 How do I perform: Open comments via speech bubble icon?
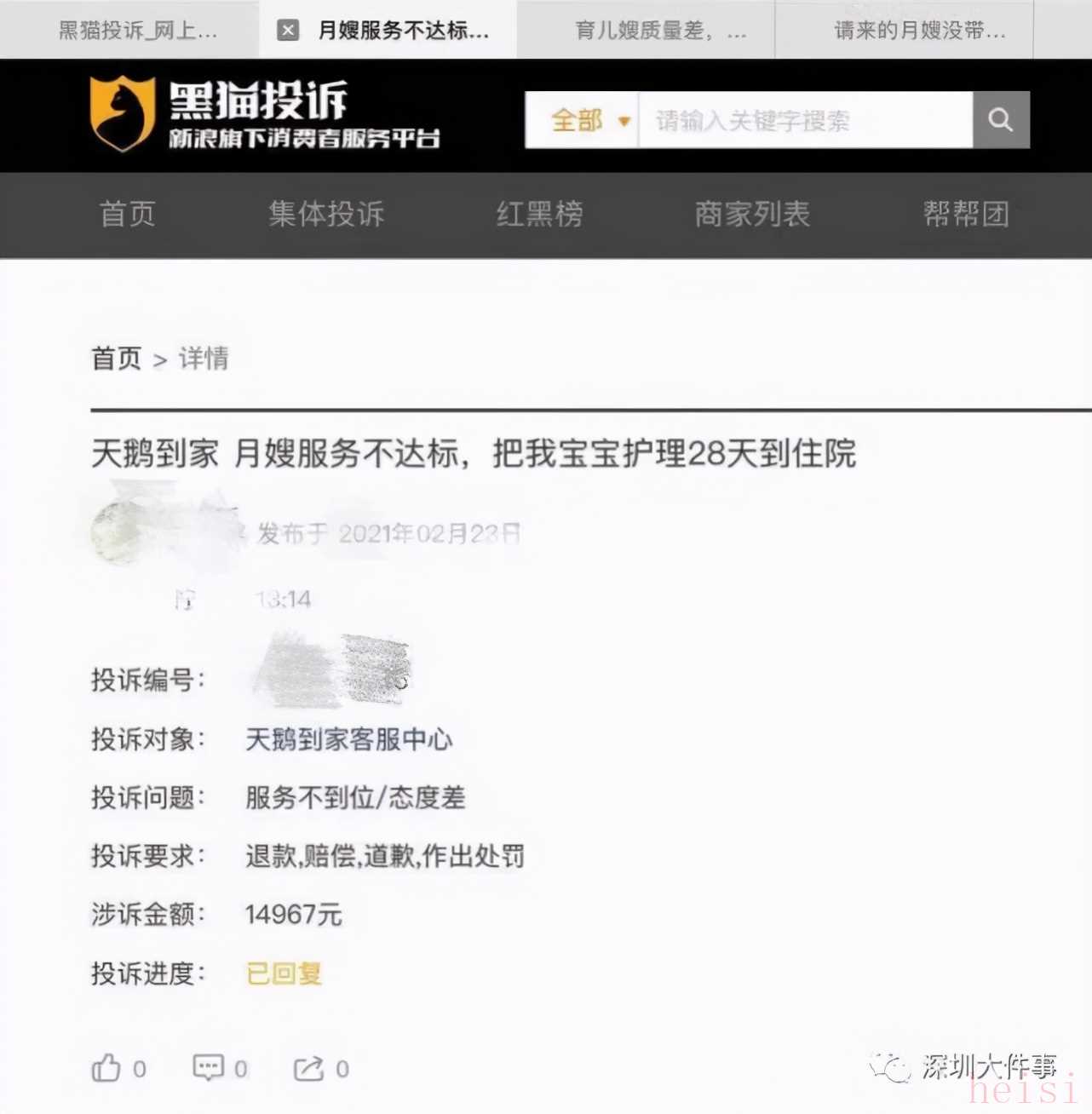tap(209, 1068)
